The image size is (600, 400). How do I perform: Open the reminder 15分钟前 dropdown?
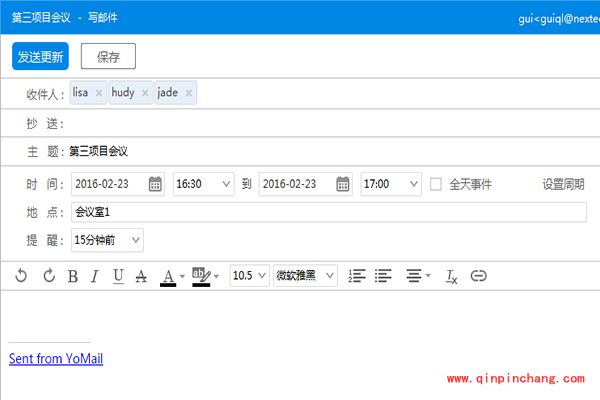point(107,240)
